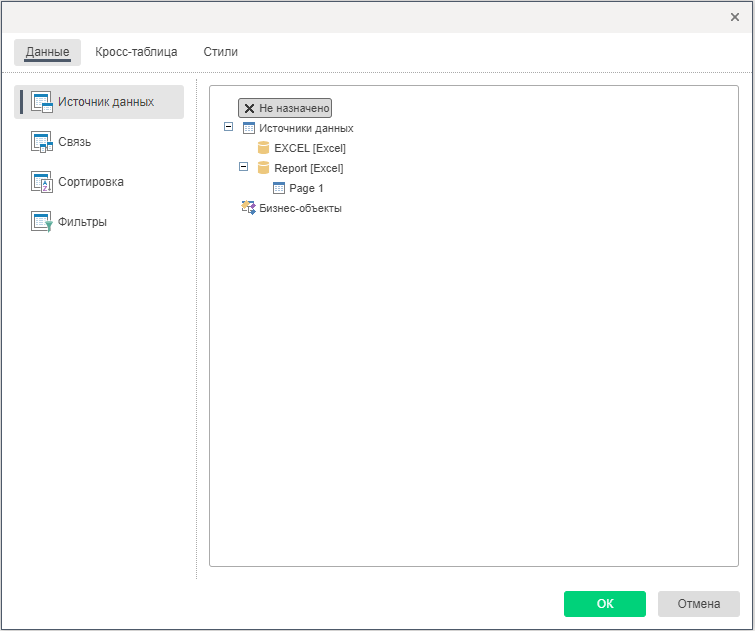Select the EXCEL [Excel] data source label
Screen dimensions: 755x631
coord(310,148)
